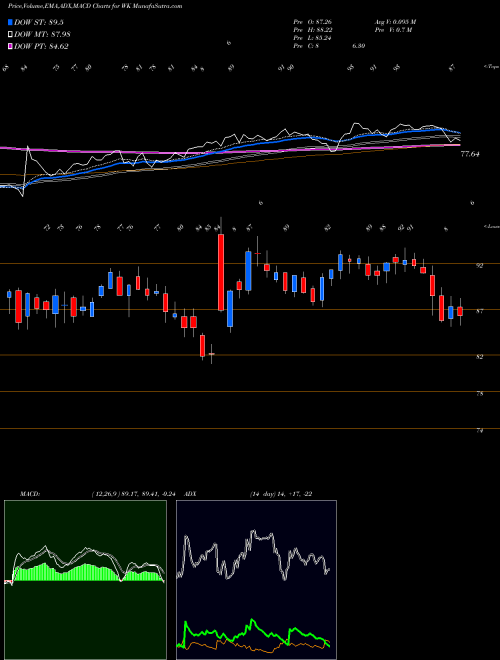500x660 pixels.
Task: Click the 'Pre O: 87.26' value
Action: click(x=314, y=22)
